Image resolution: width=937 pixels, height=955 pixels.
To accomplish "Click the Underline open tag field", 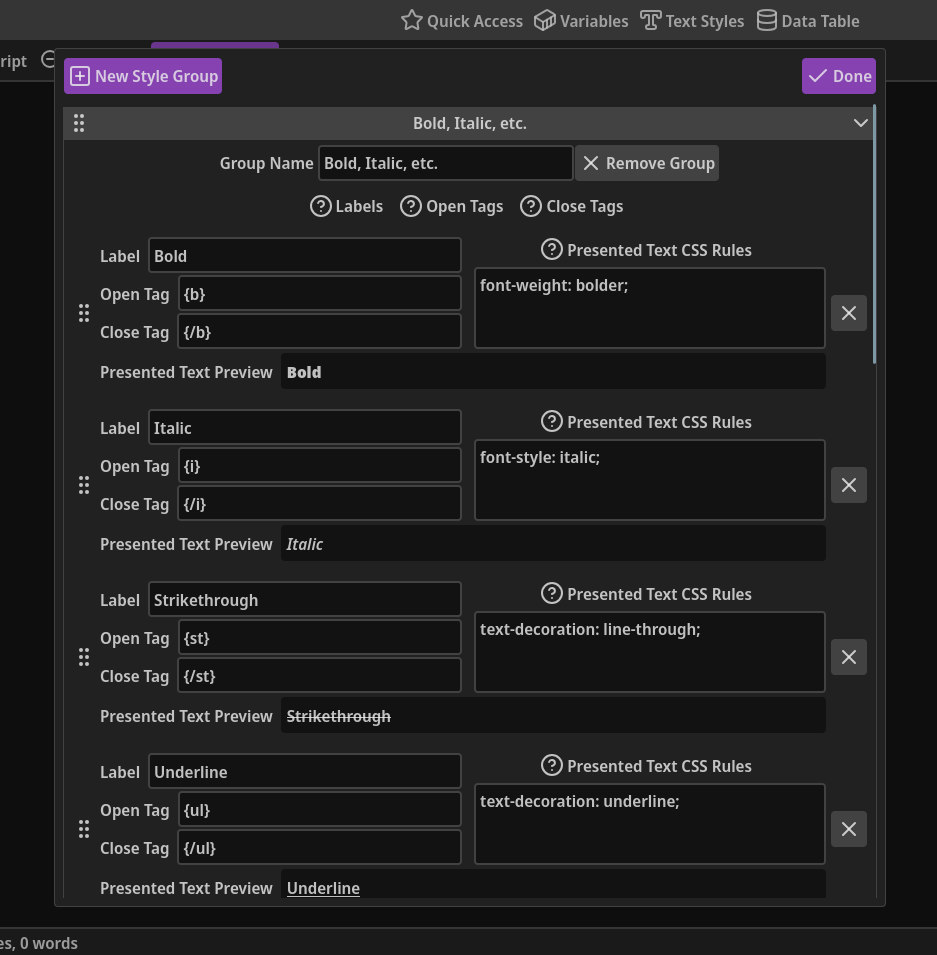I will (x=319, y=809).
